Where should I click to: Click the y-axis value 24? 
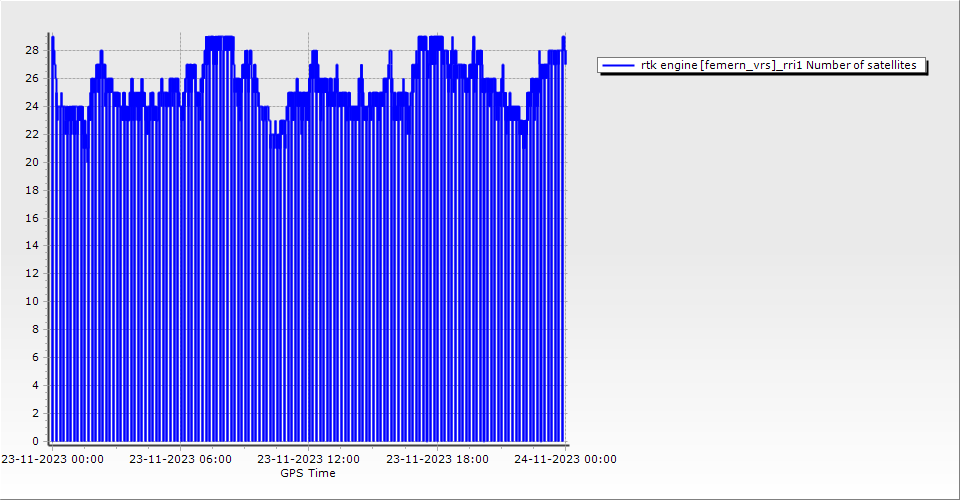coord(32,106)
